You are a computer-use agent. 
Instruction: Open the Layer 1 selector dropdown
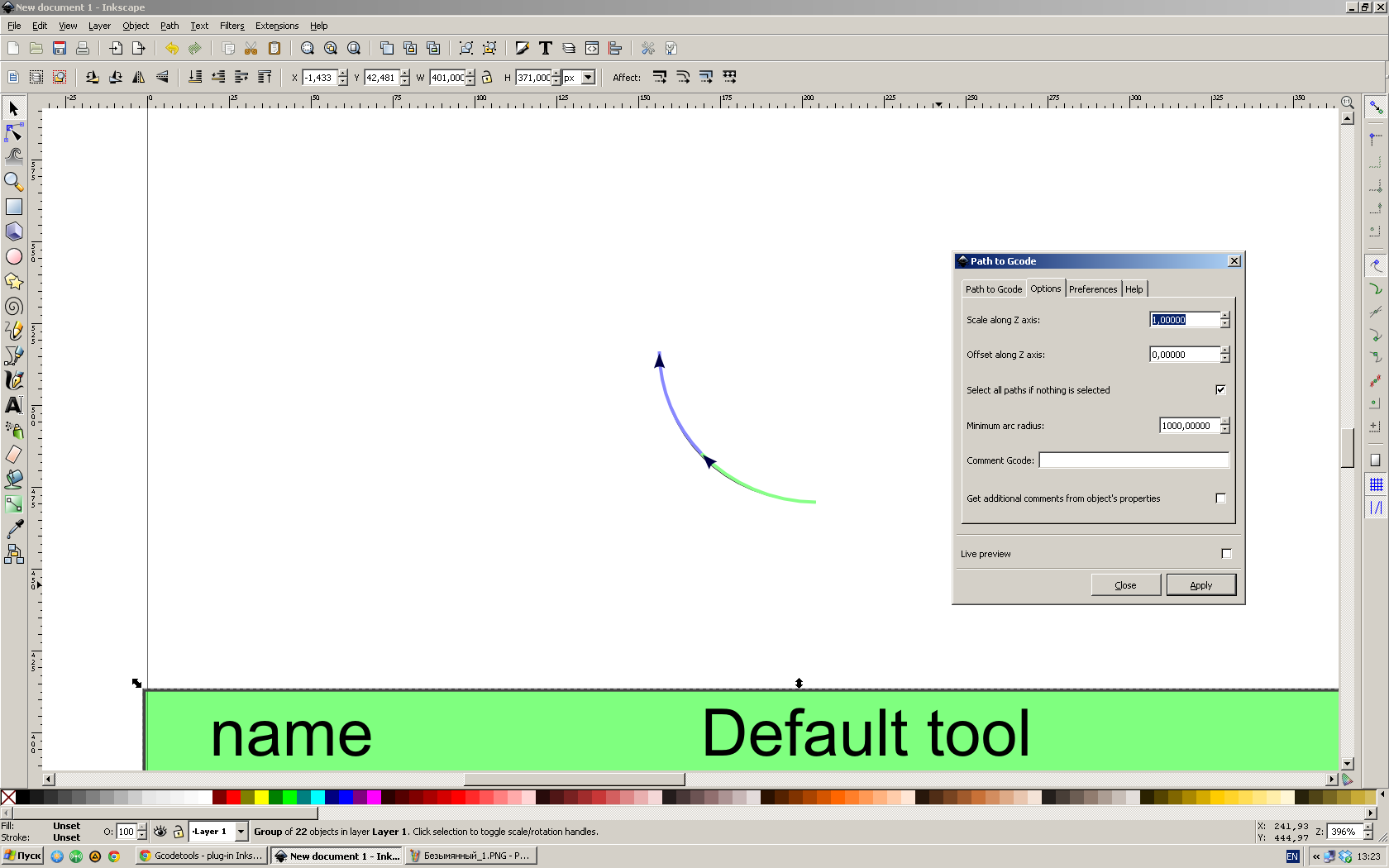(241, 831)
